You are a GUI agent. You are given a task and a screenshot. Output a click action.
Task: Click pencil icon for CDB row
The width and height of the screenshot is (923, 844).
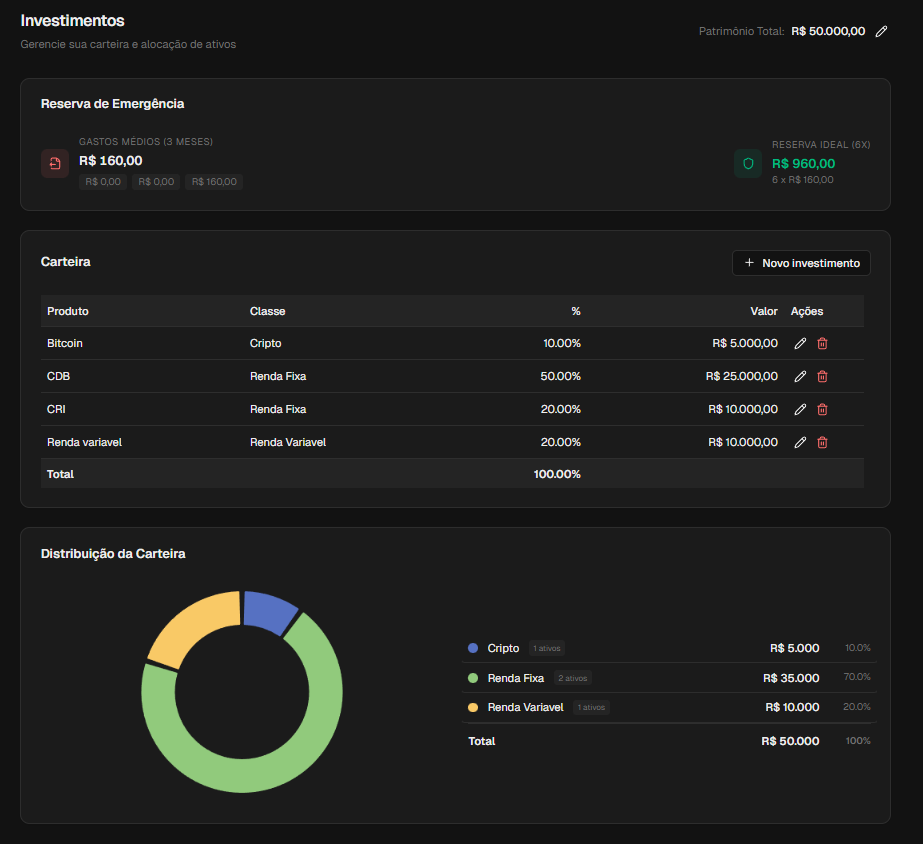(800, 377)
